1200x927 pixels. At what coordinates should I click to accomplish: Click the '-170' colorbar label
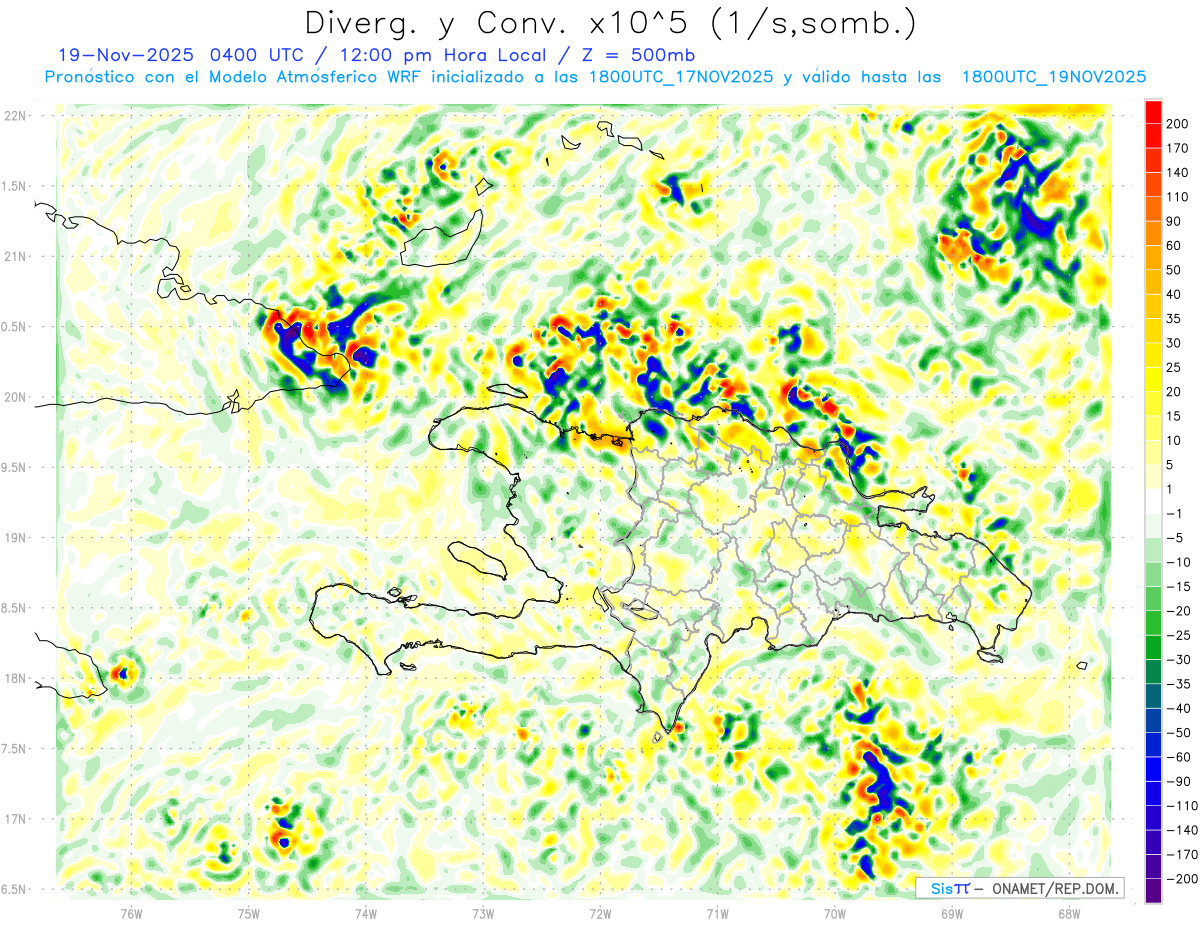1181,854
